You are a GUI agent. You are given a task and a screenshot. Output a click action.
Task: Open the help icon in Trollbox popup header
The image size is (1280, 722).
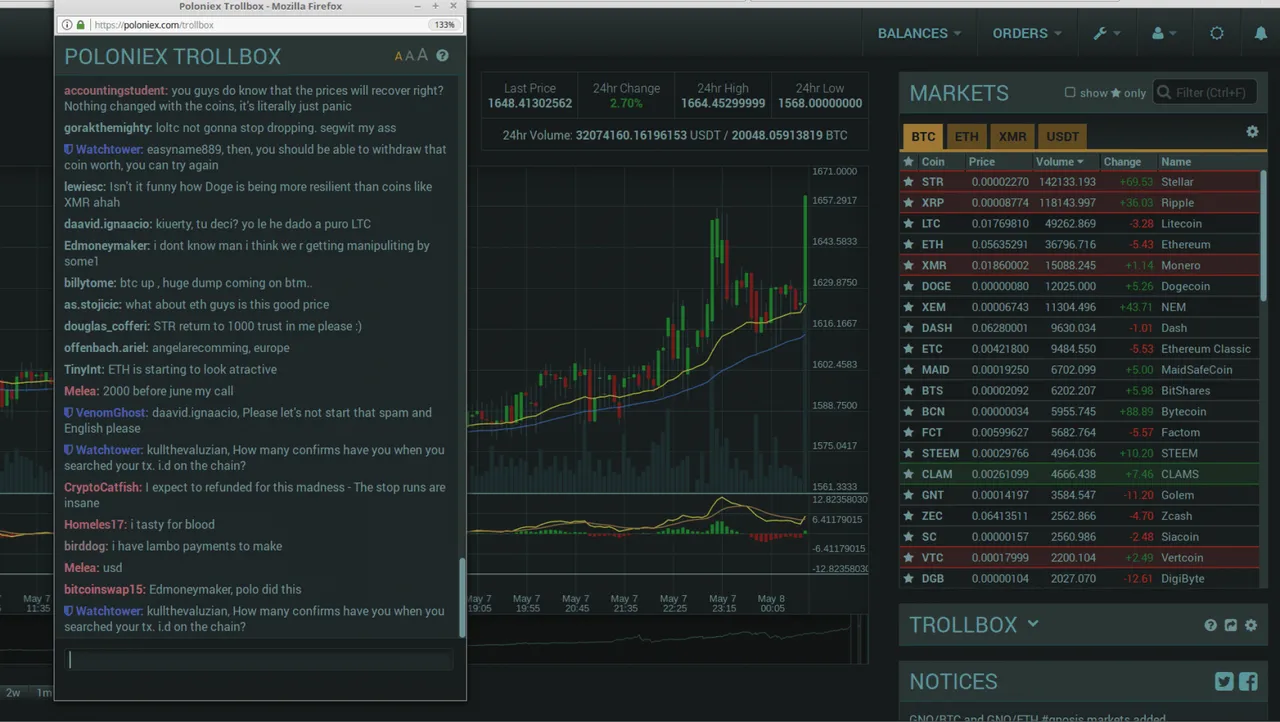tap(442, 56)
